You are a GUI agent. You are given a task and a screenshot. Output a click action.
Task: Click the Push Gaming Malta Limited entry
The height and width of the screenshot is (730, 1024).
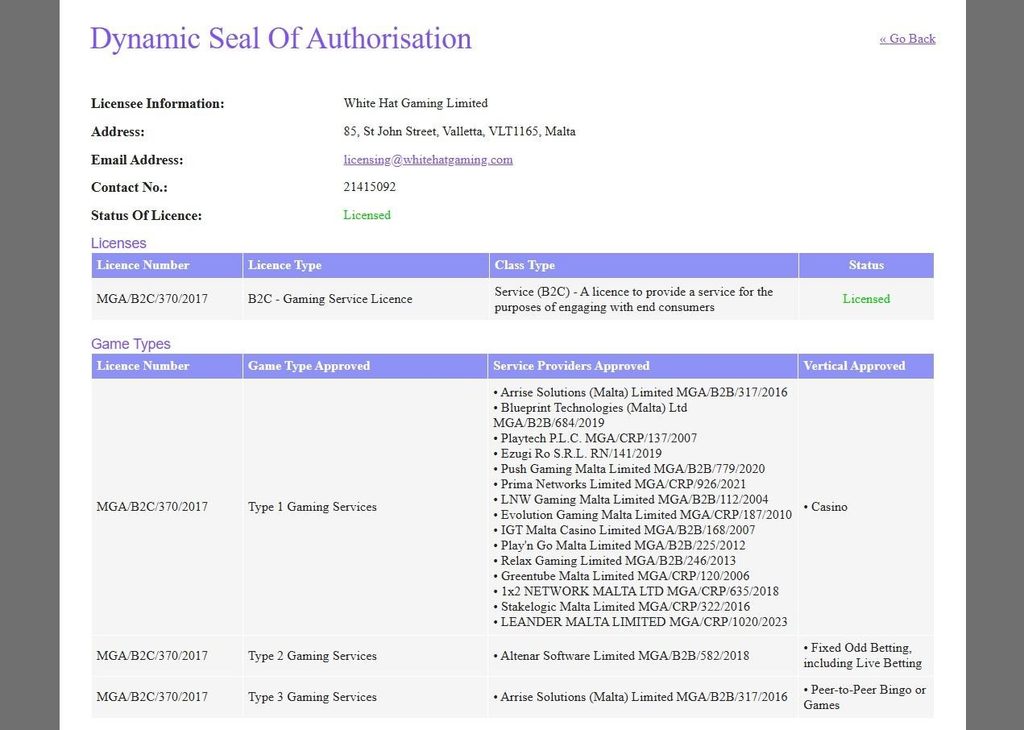point(629,469)
